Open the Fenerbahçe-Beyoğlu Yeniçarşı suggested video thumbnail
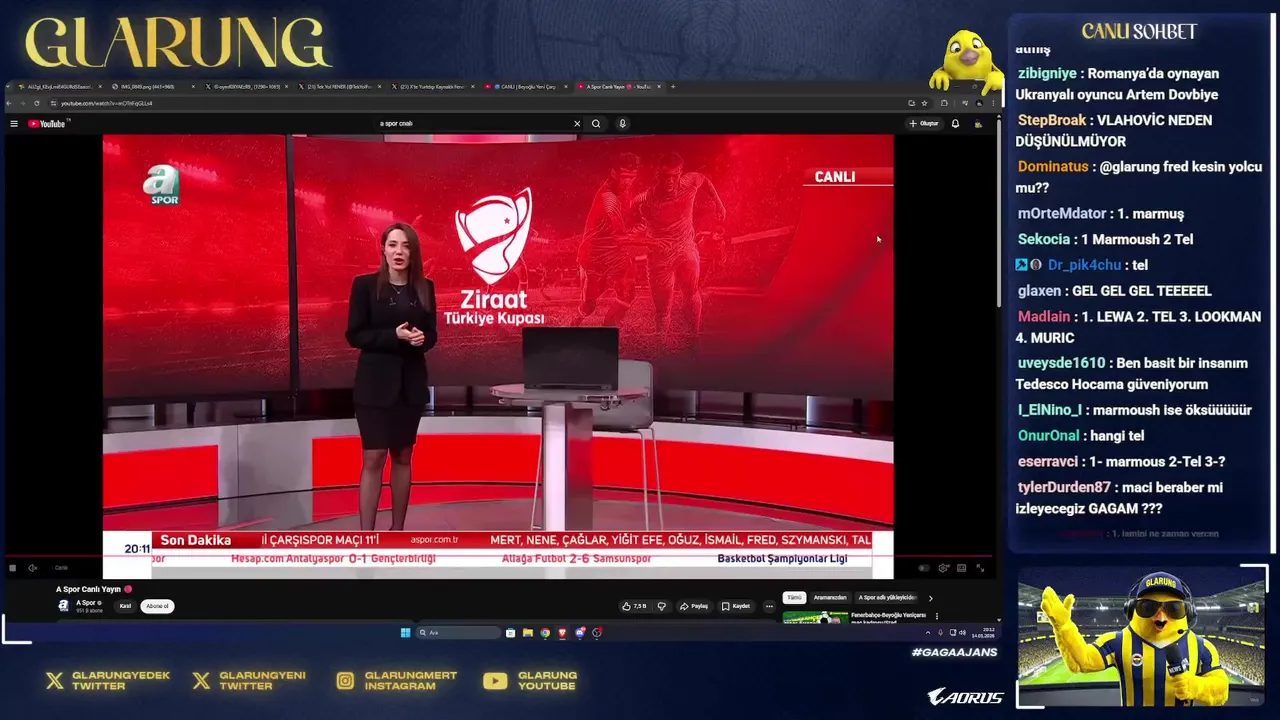 pyautogui.click(x=815, y=618)
